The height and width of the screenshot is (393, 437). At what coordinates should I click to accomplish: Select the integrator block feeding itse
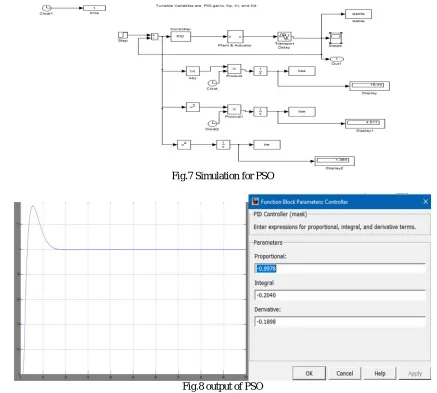click(260, 111)
